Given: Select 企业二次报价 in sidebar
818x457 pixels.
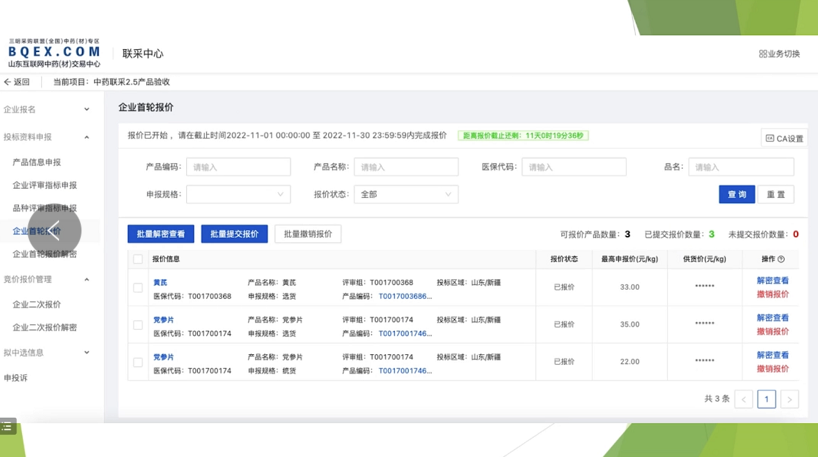Looking at the screenshot, I should coord(36,304).
